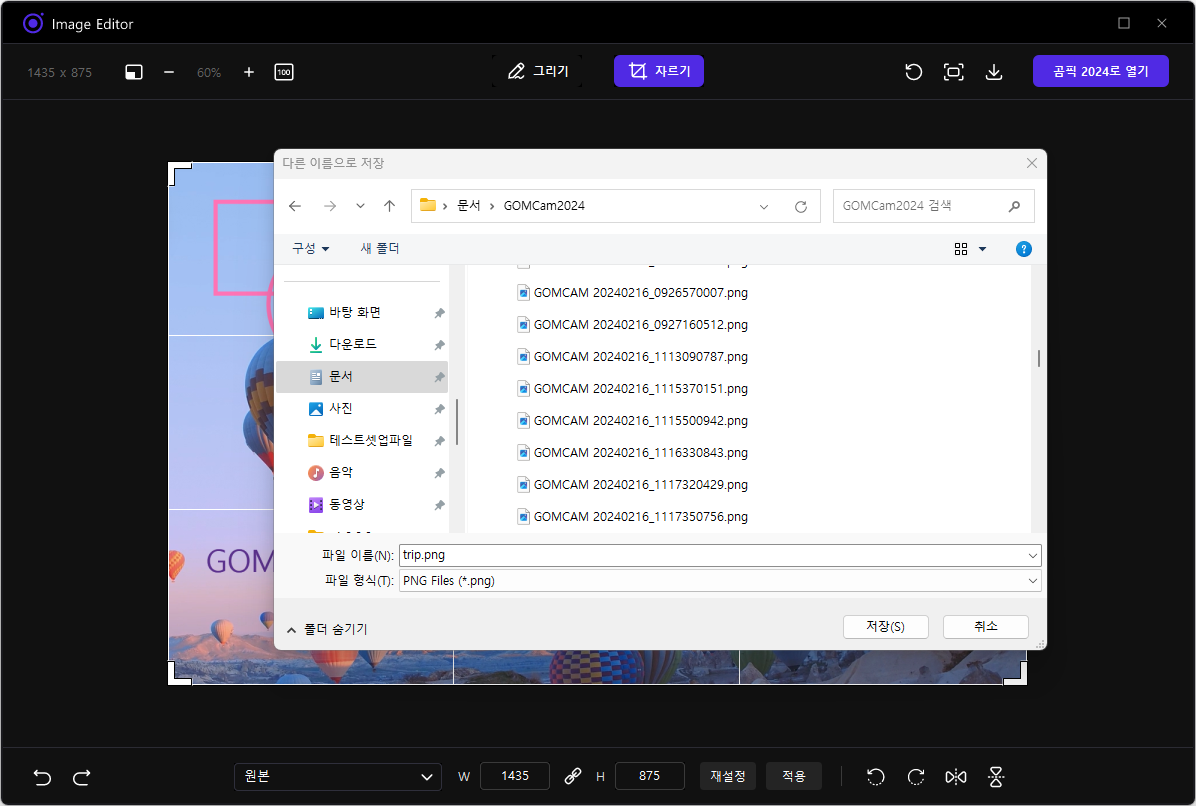Image resolution: width=1196 pixels, height=806 pixels.
Task: Click the 파일 이름 trip.png input field
Action: click(710, 555)
